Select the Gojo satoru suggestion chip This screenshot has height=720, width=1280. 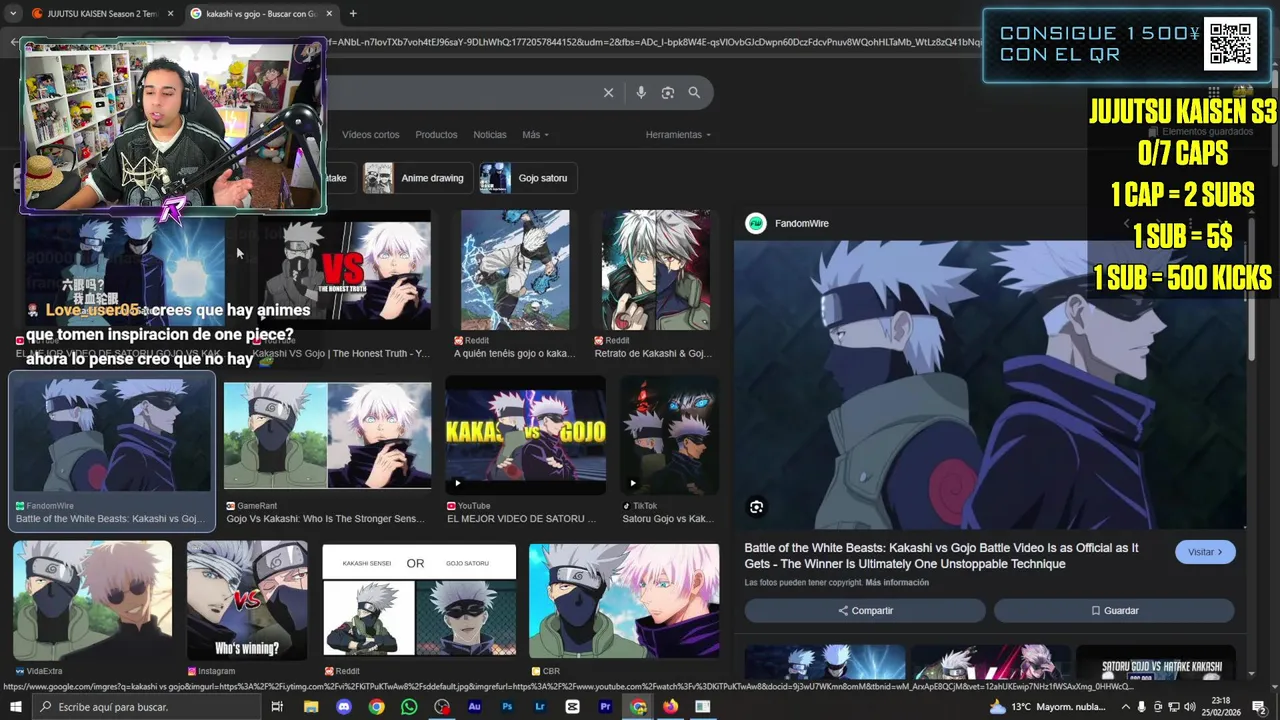point(527,178)
